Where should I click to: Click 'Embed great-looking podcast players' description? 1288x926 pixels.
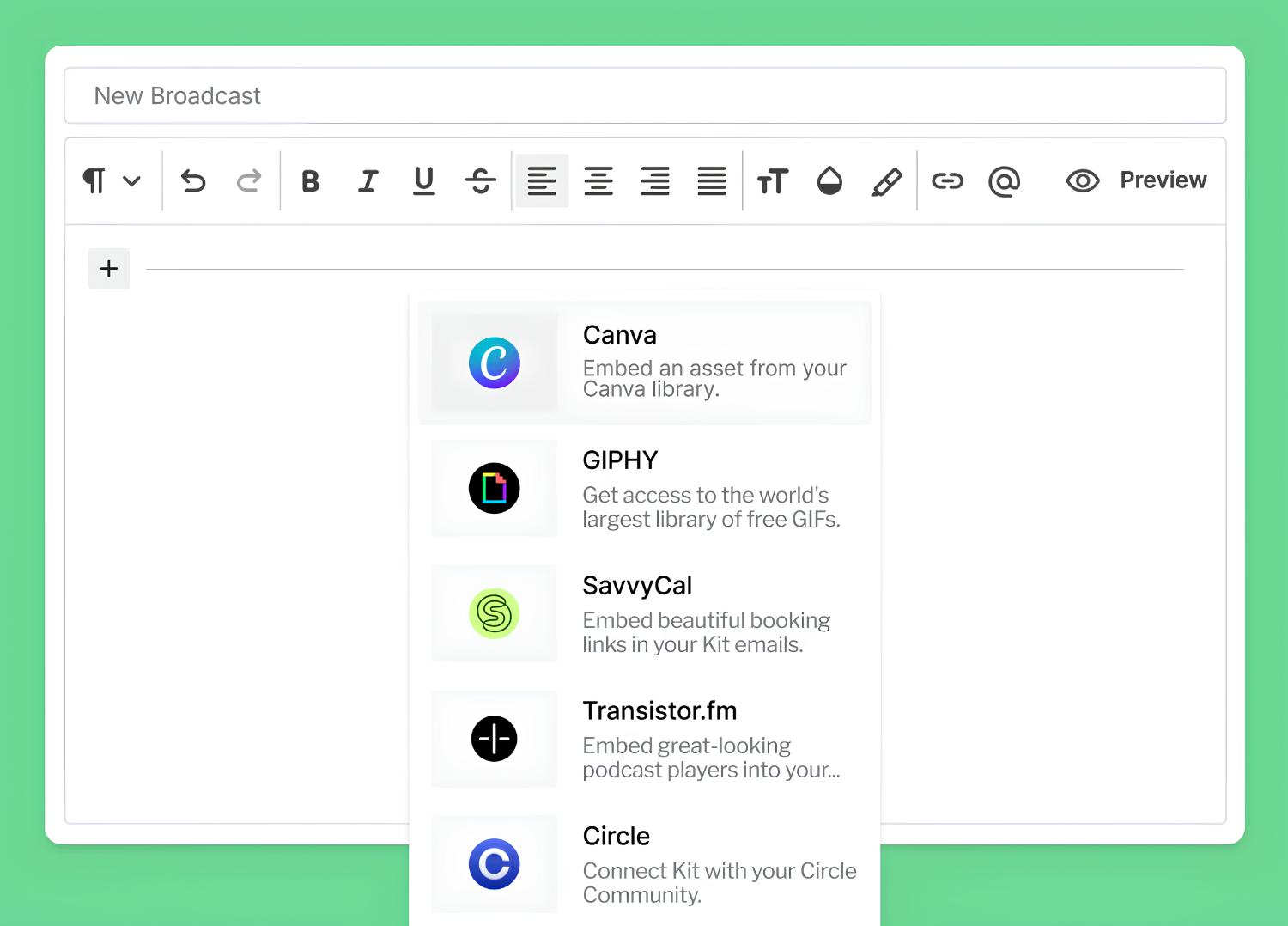[x=711, y=758]
